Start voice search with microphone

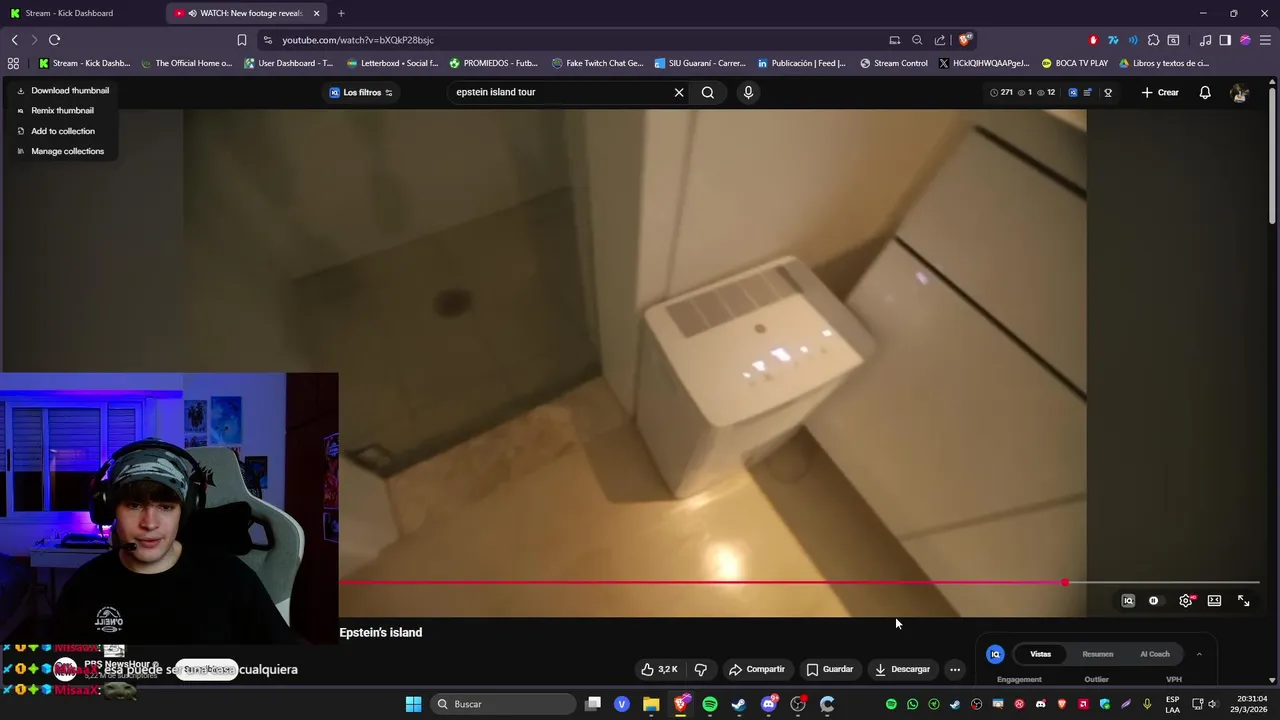pyautogui.click(x=748, y=92)
